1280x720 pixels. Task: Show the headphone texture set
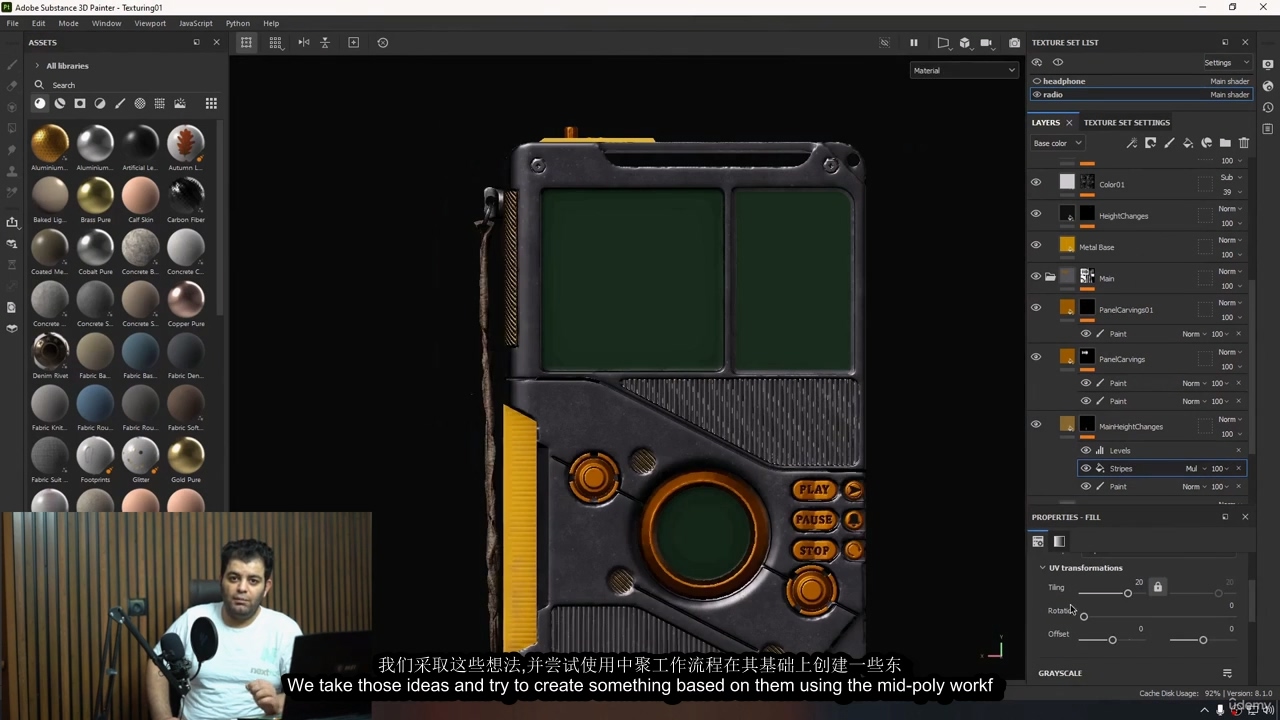[x=1037, y=81]
